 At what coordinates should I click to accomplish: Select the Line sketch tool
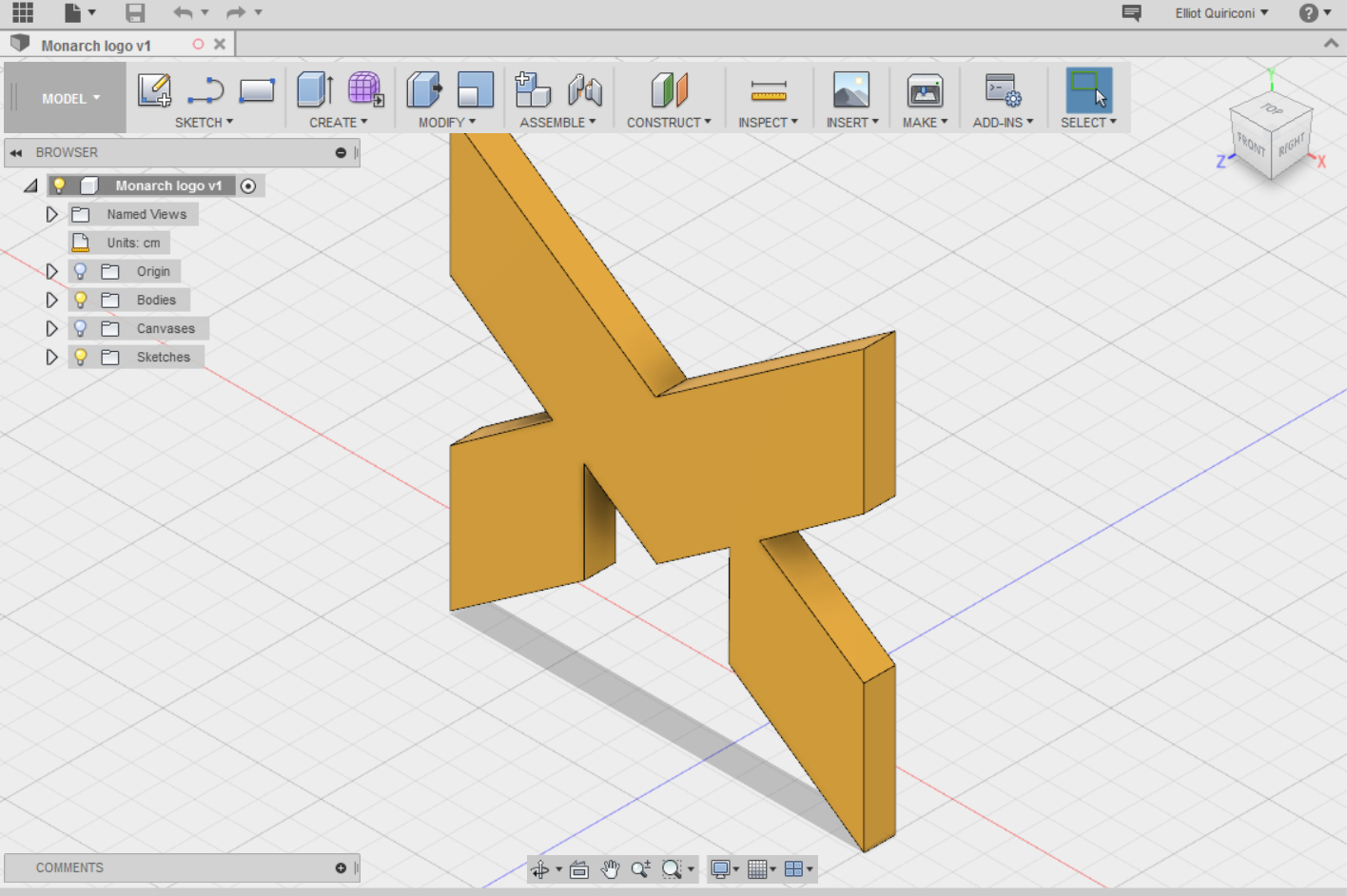[205, 90]
